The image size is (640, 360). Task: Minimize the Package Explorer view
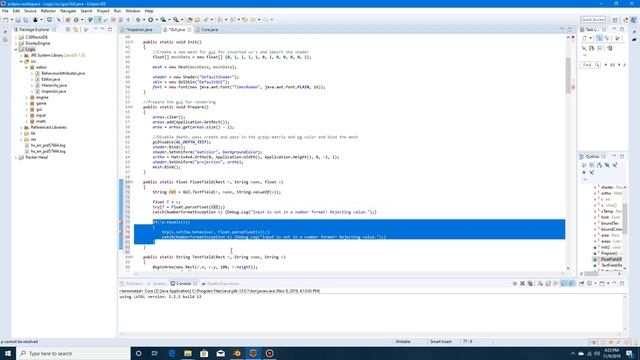(102, 29)
